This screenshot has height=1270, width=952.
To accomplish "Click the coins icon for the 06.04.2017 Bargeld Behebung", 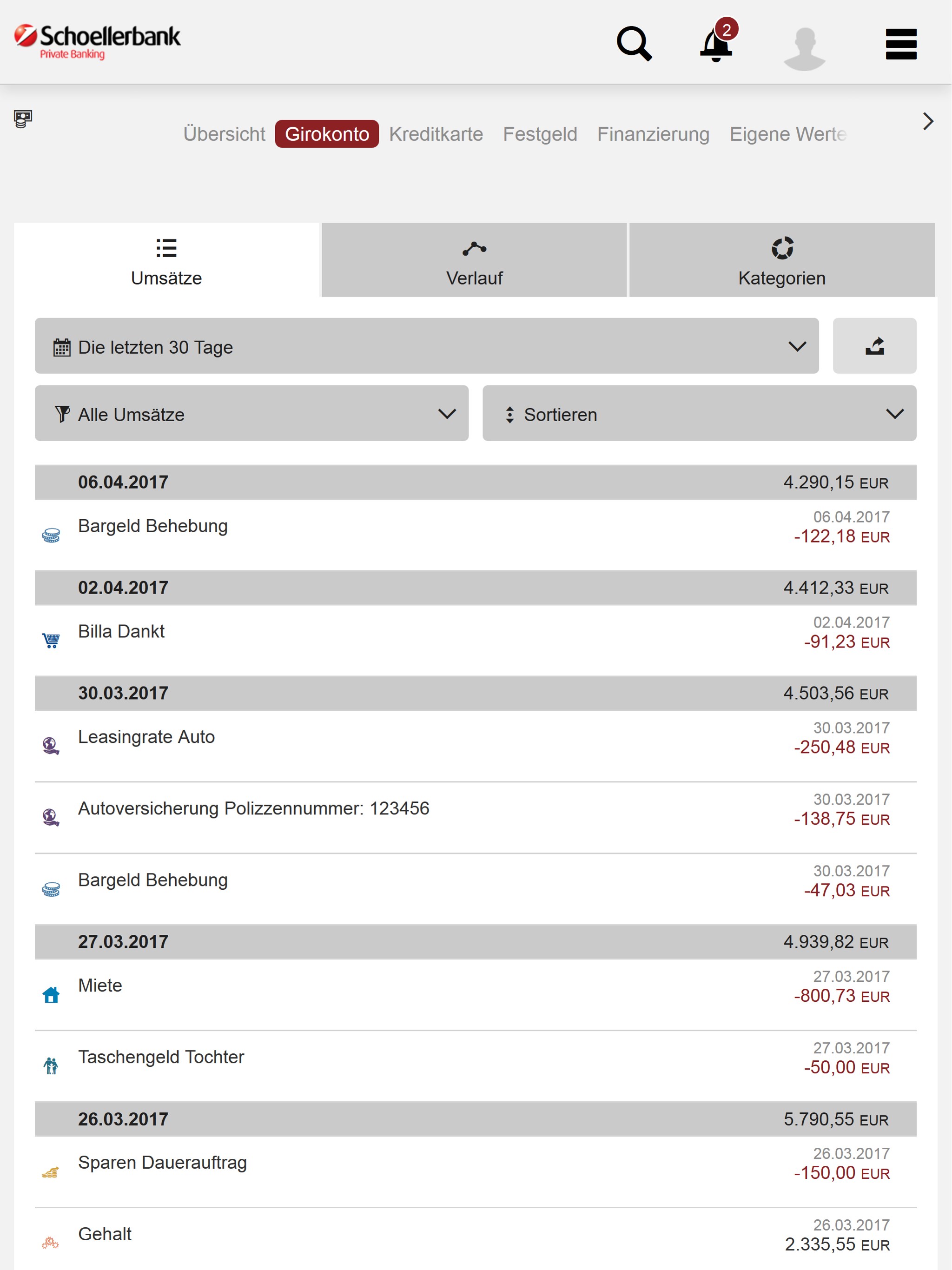I will [x=51, y=535].
